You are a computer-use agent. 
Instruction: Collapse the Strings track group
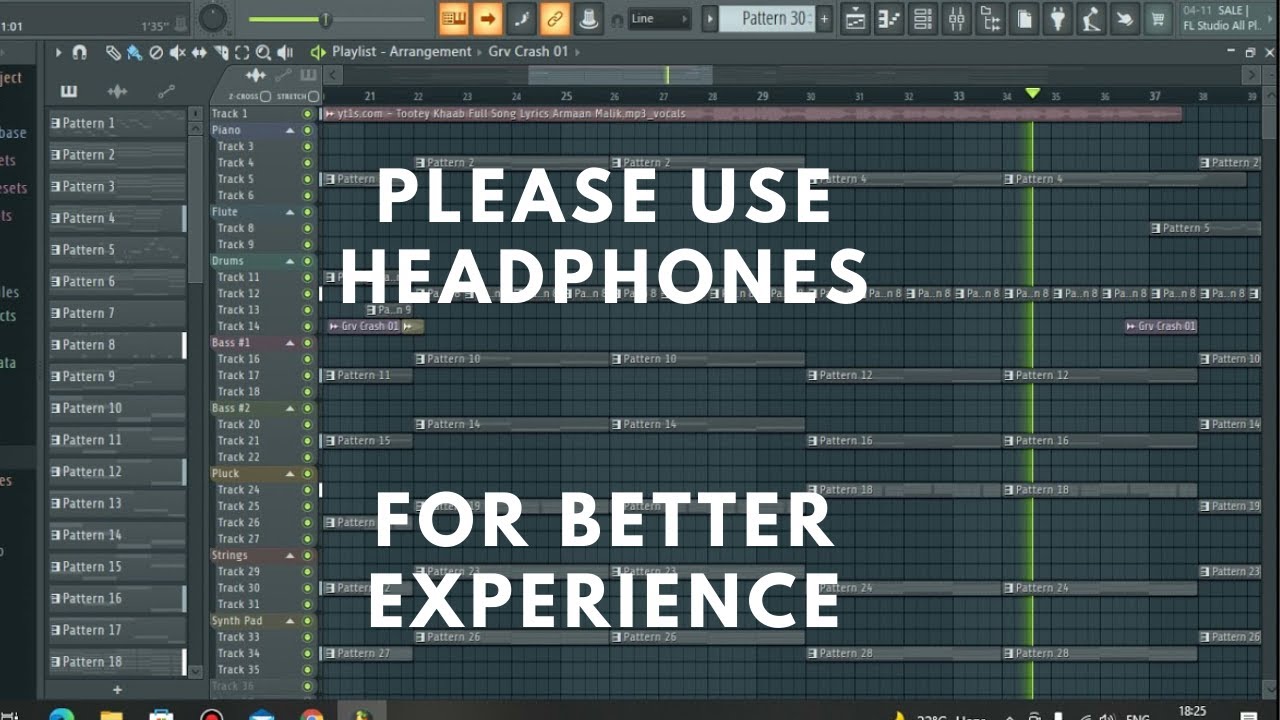pyautogui.click(x=290, y=555)
